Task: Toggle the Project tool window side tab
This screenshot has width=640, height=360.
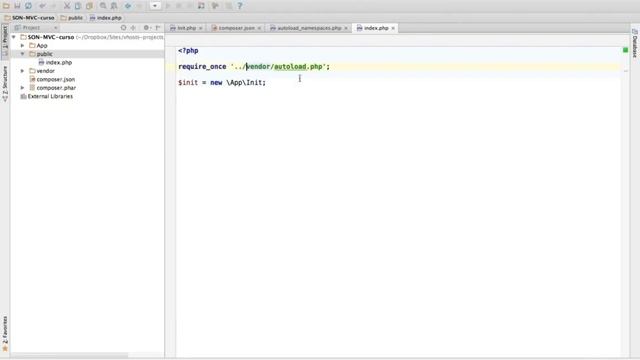Action: [5, 40]
